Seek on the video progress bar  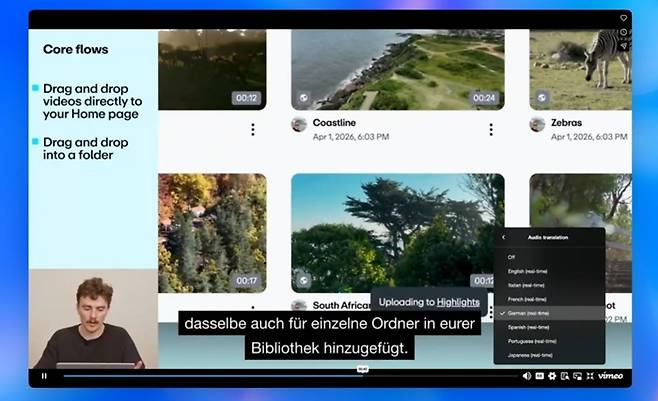[290, 376]
